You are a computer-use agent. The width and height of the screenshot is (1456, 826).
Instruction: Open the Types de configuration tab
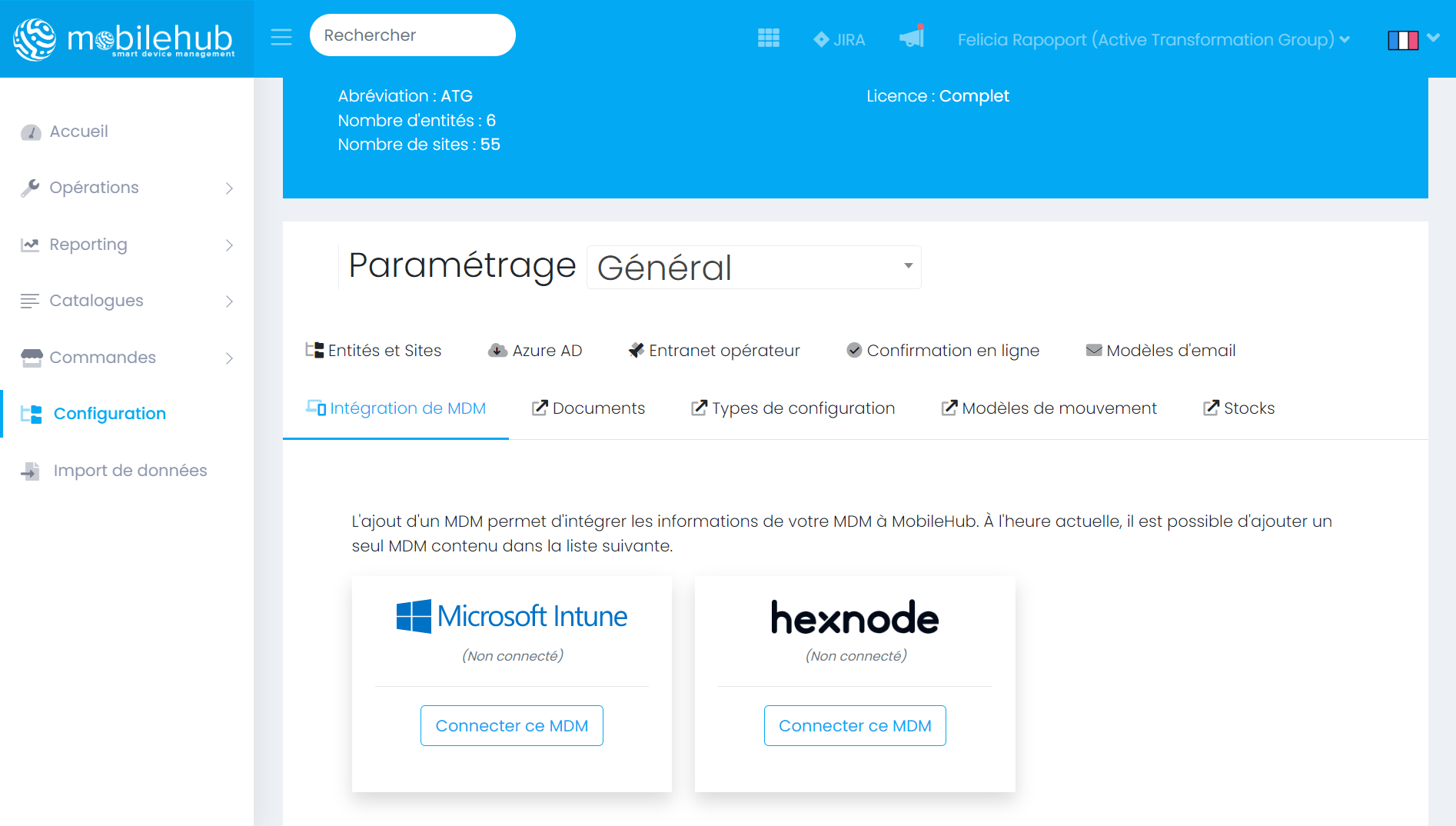[x=793, y=408]
